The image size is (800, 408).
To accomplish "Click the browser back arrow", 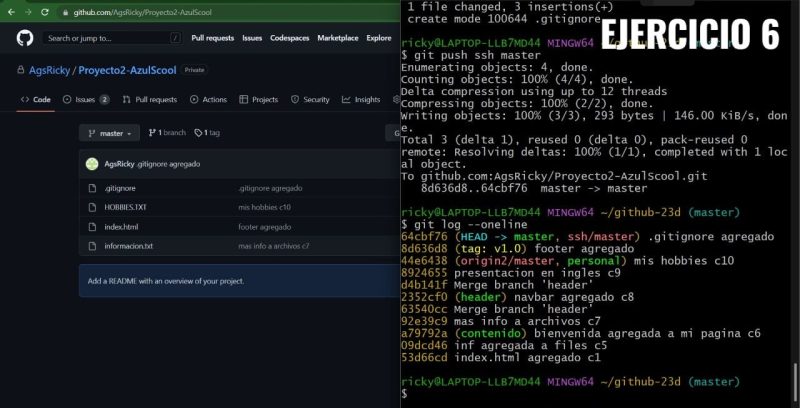I will click(10, 12).
